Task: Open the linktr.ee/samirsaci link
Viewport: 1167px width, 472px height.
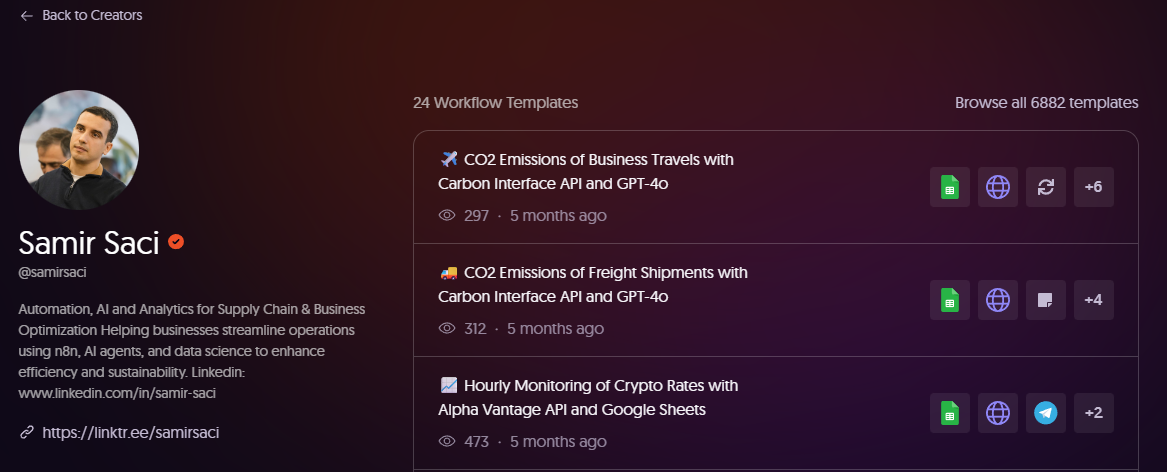Action: click(x=130, y=432)
